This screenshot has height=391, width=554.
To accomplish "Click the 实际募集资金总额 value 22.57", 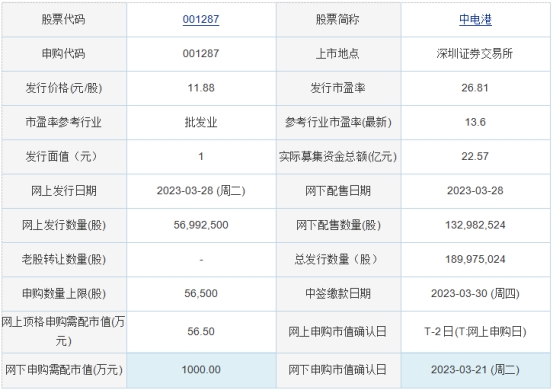I will point(475,156).
